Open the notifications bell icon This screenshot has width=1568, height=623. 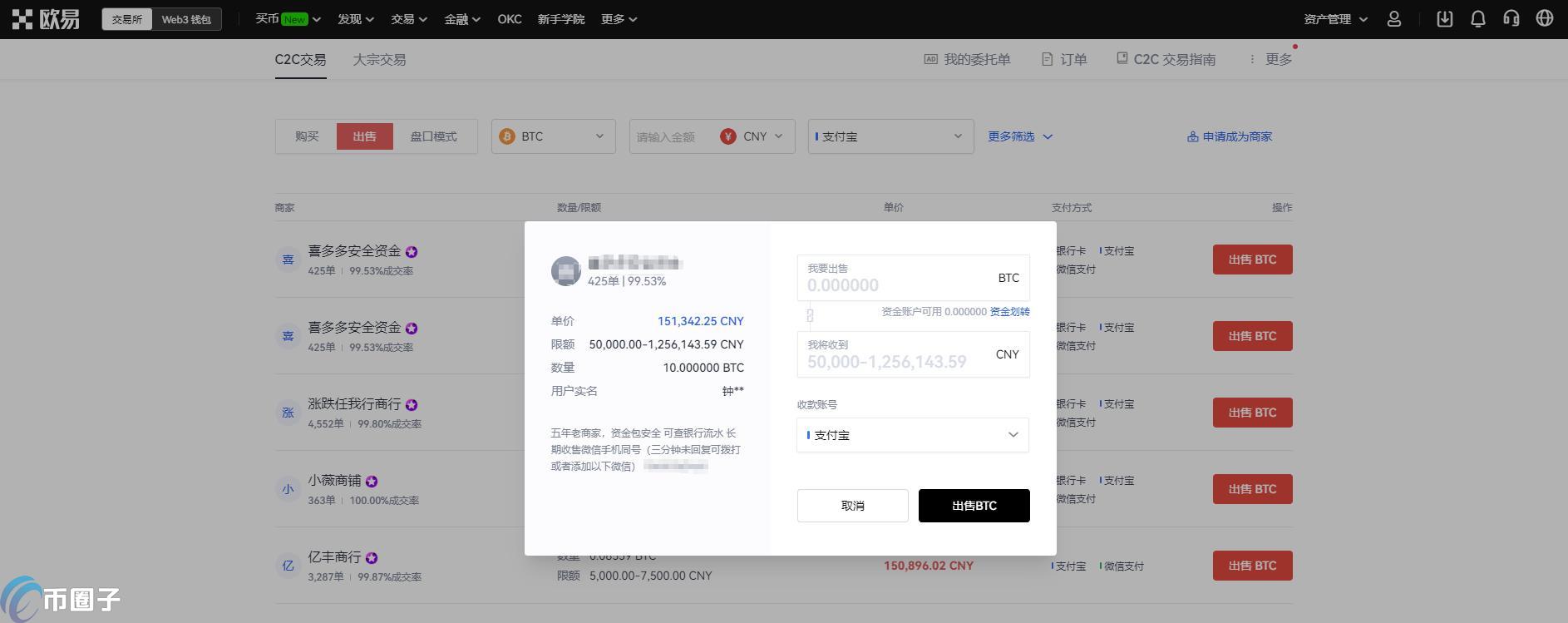point(1478,18)
